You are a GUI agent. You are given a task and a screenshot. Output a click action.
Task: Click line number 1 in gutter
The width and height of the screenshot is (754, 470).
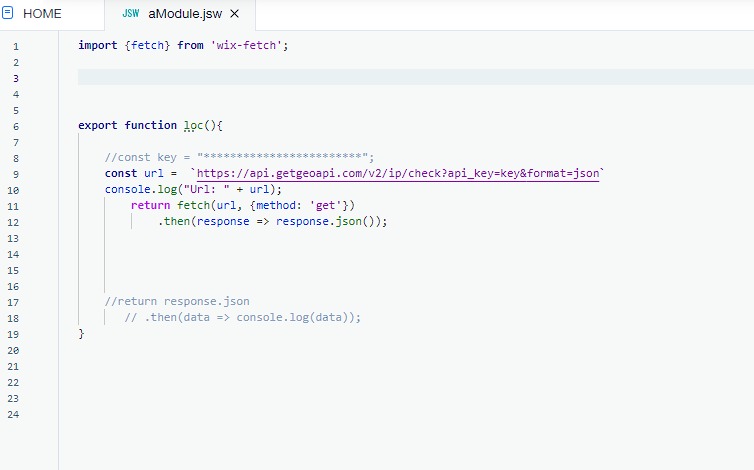point(16,47)
